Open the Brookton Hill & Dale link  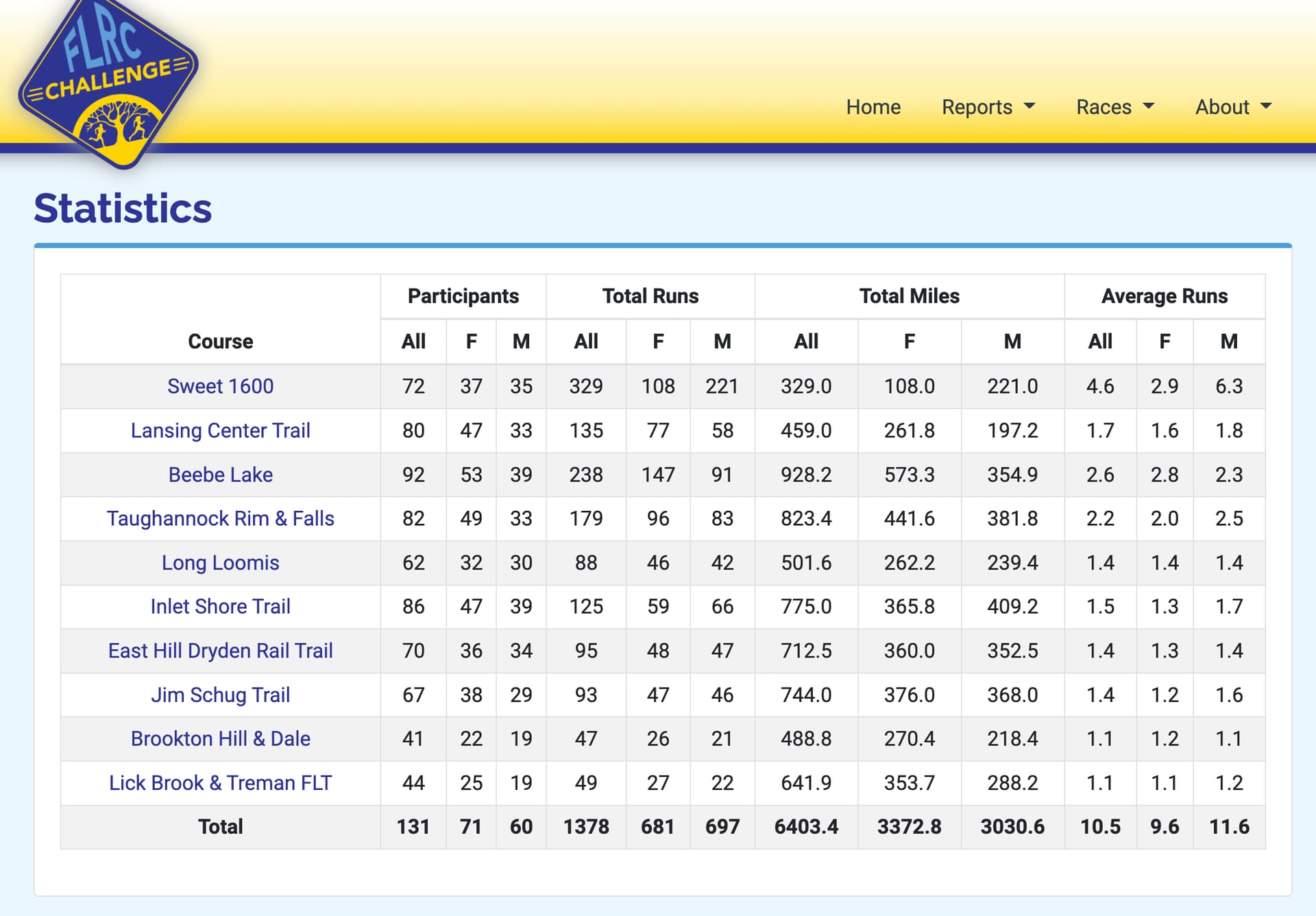220,738
